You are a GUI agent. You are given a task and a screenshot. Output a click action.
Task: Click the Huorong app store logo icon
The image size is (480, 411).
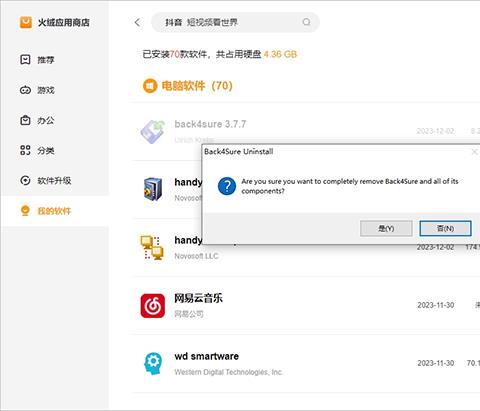click(x=26, y=22)
